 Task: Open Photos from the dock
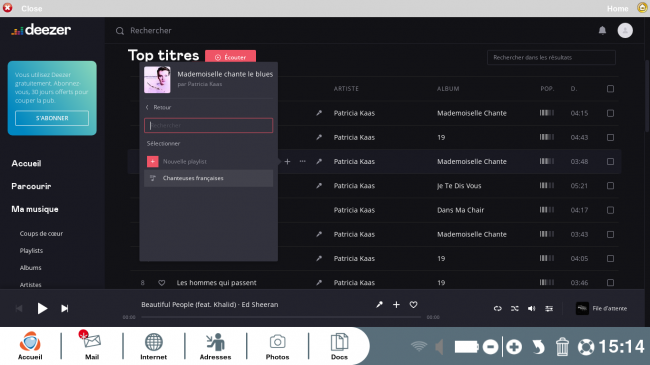277,346
